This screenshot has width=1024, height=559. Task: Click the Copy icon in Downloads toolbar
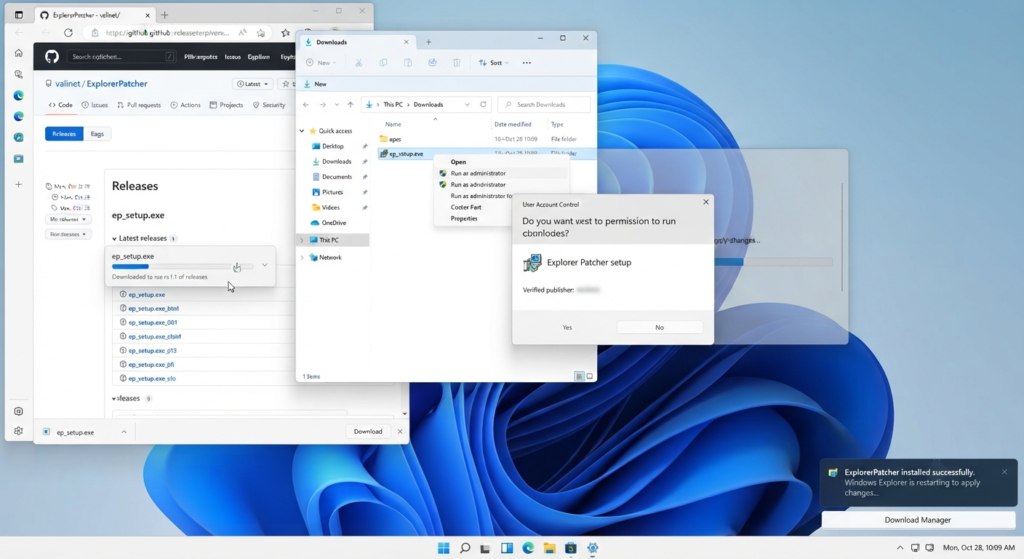click(x=383, y=63)
